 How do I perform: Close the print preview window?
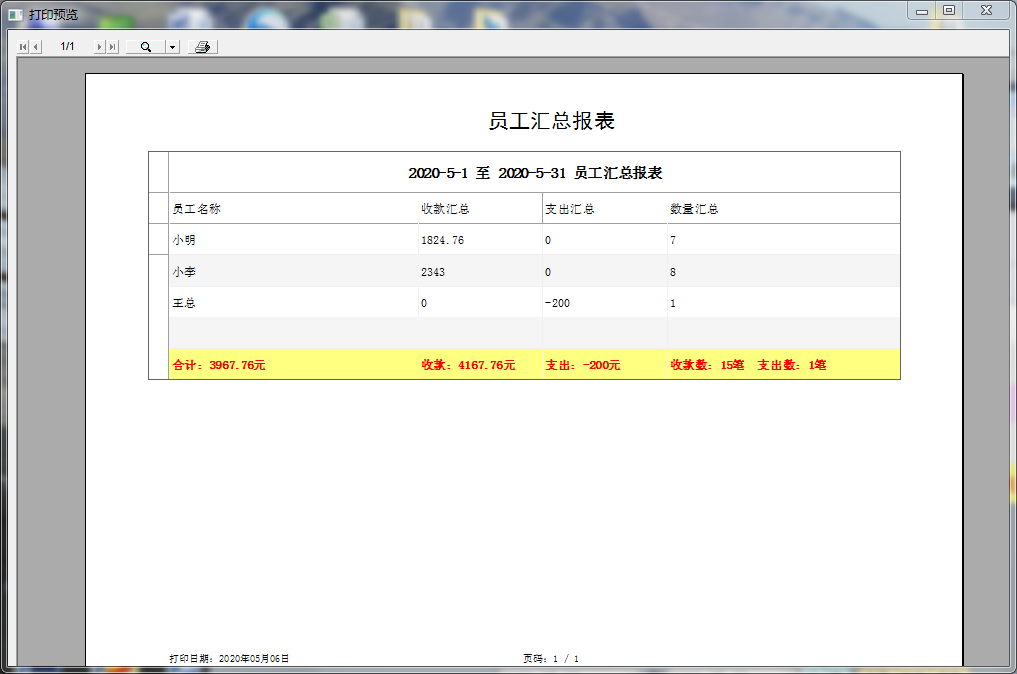(986, 11)
